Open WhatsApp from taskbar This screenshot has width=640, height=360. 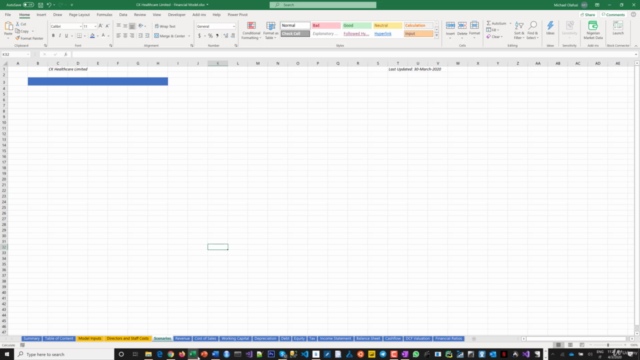click(416, 354)
